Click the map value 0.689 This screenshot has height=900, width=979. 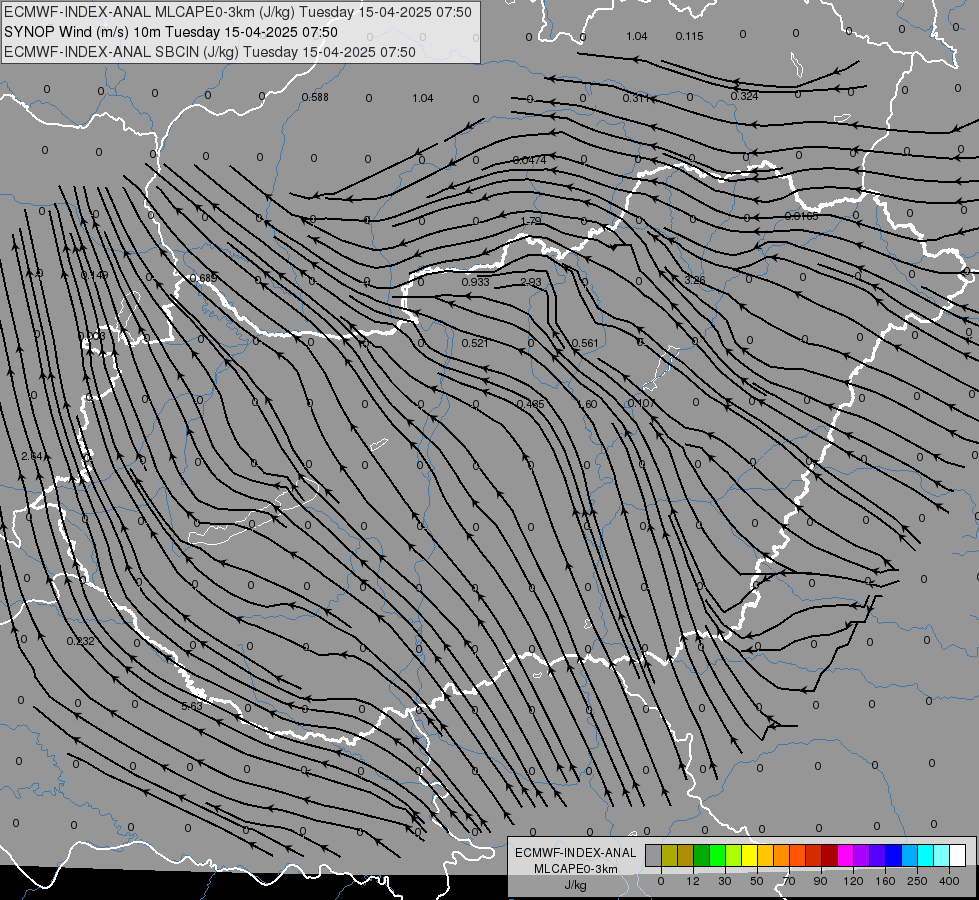tap(204, 278)
